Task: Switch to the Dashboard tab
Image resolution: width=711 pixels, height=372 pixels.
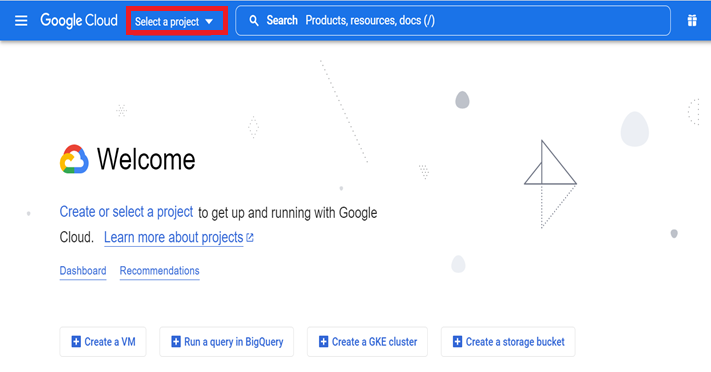Action: (x=83, y=271)
